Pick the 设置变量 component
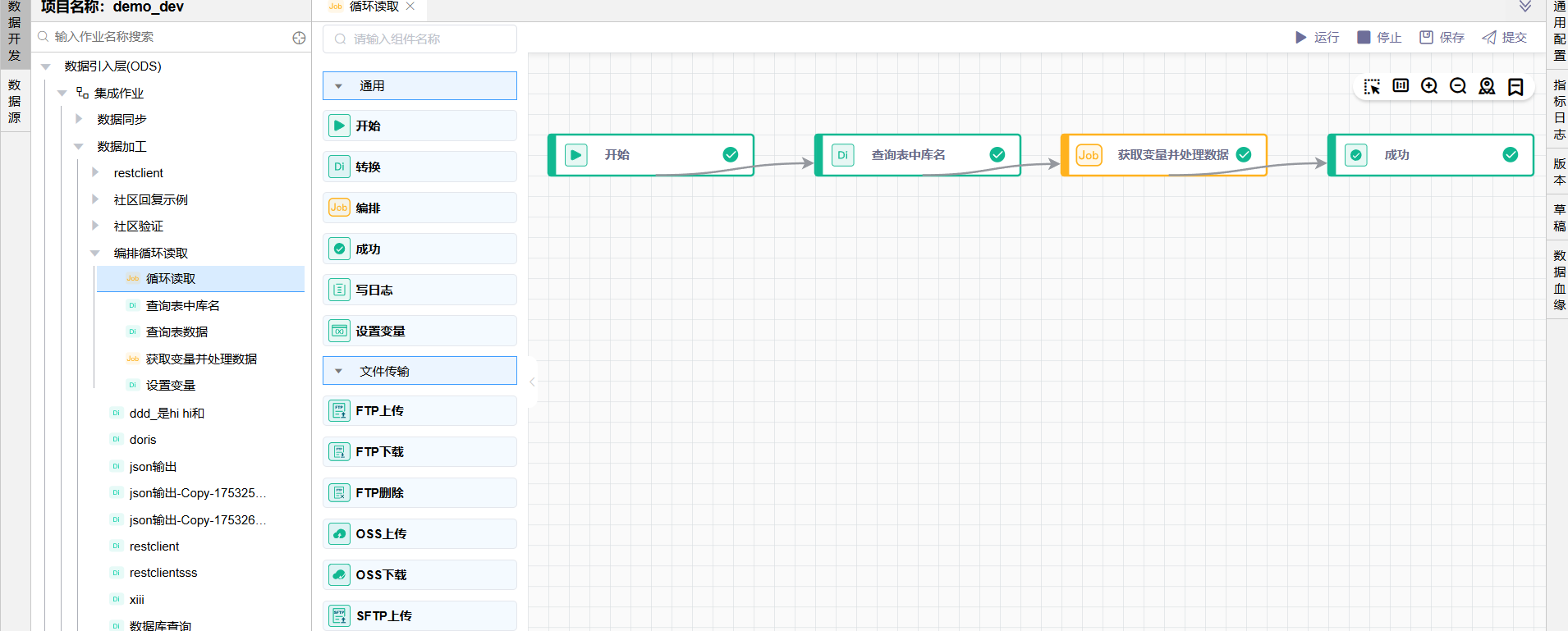 pyautogui.click(x=420, y=332)
